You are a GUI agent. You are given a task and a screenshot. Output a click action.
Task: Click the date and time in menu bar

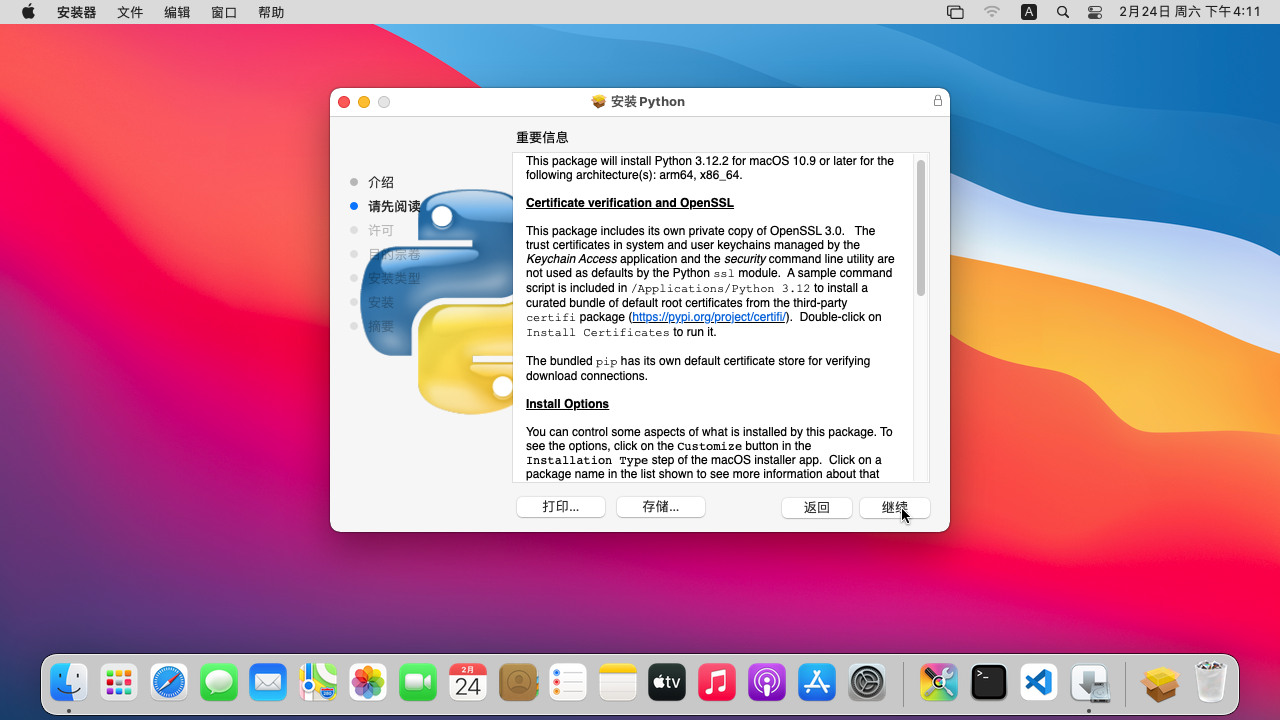1190,12
